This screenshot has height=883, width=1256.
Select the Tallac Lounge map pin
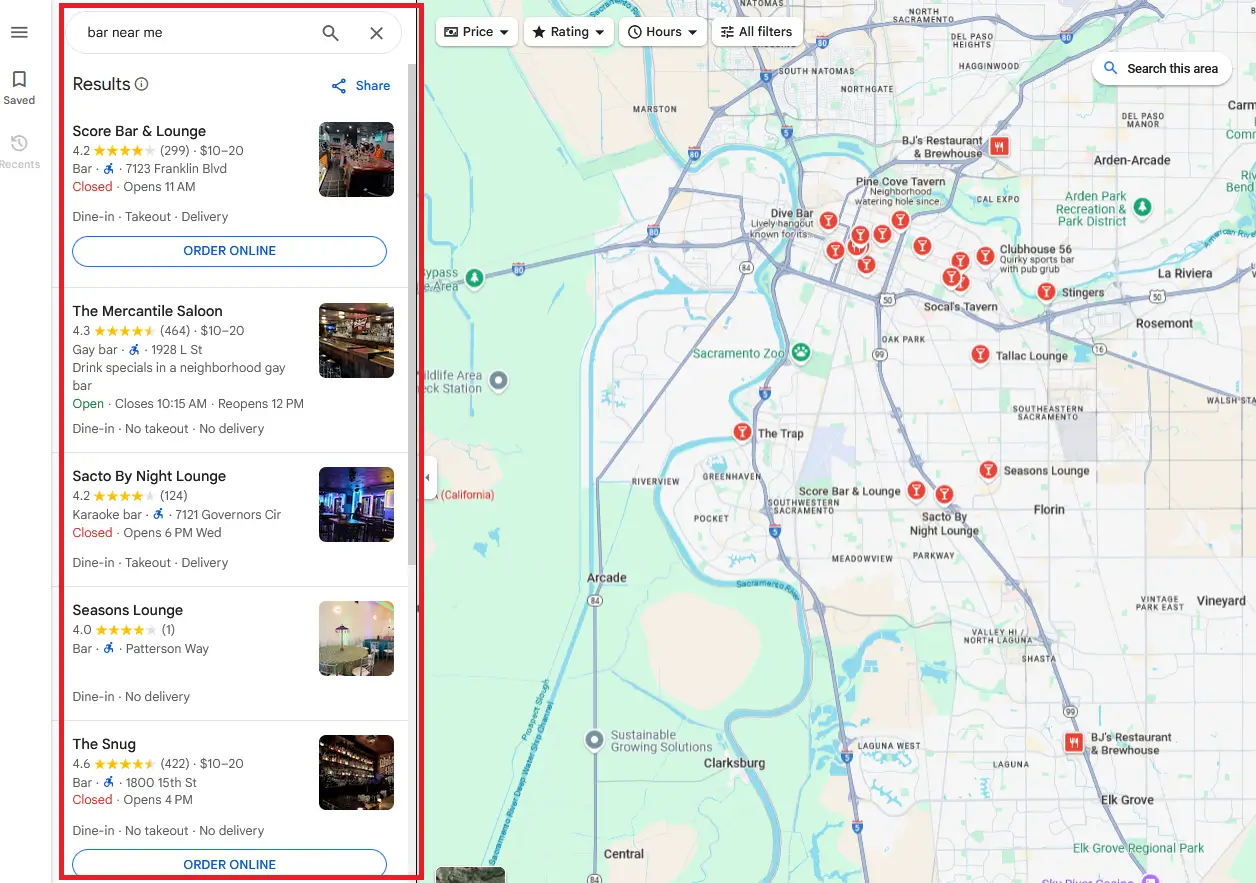(980, 354)
